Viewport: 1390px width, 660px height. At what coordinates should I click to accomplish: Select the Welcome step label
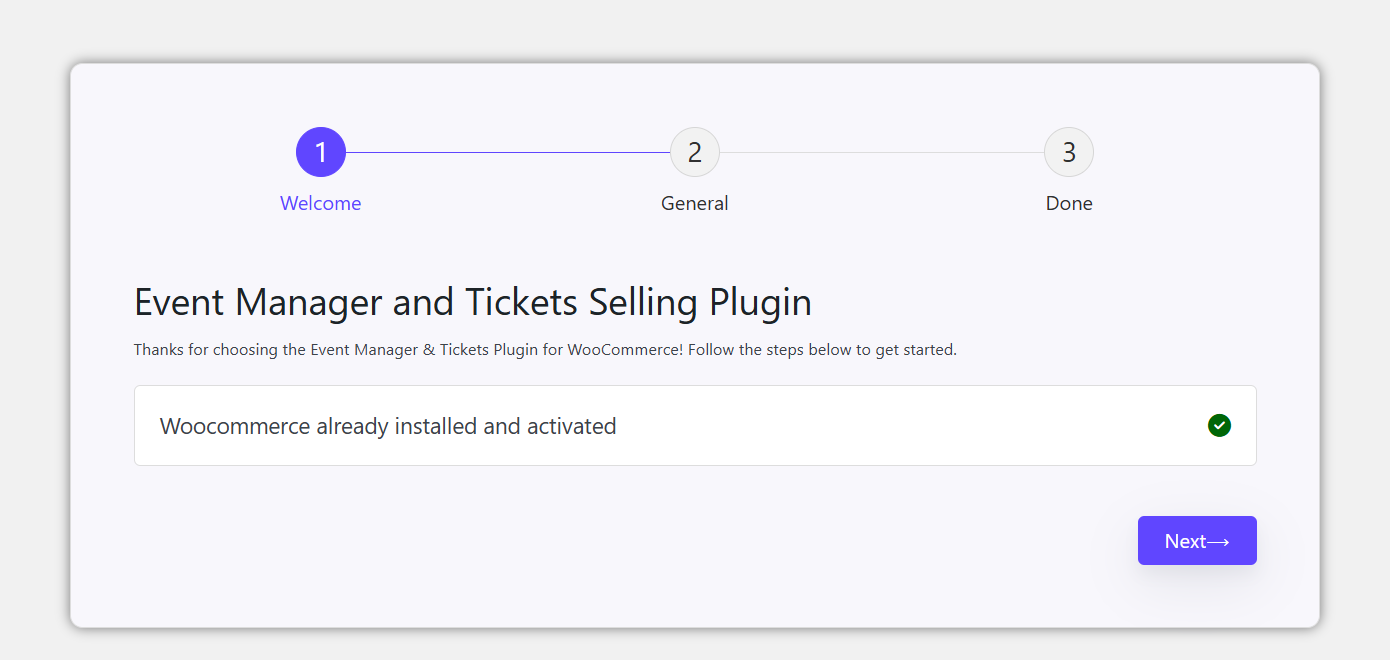tap(321, 203)
